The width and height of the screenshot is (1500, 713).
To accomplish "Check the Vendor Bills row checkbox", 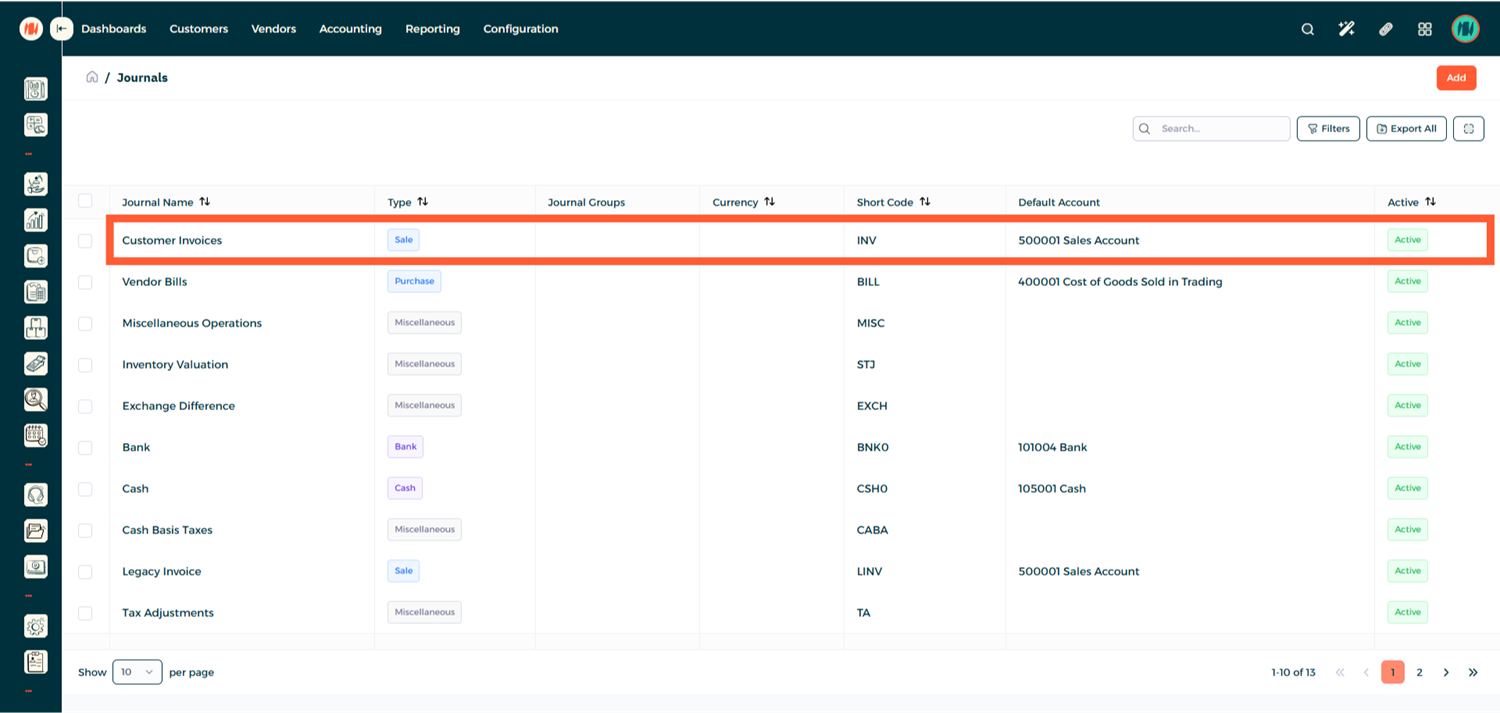I will [85, 282].
